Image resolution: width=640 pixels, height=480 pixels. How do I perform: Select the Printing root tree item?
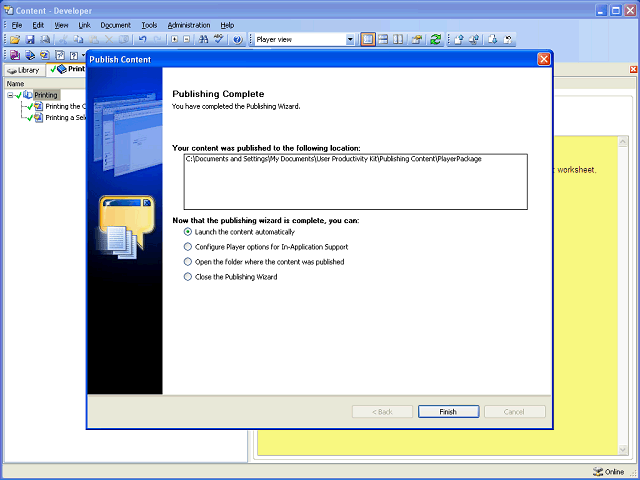(46, 95)
